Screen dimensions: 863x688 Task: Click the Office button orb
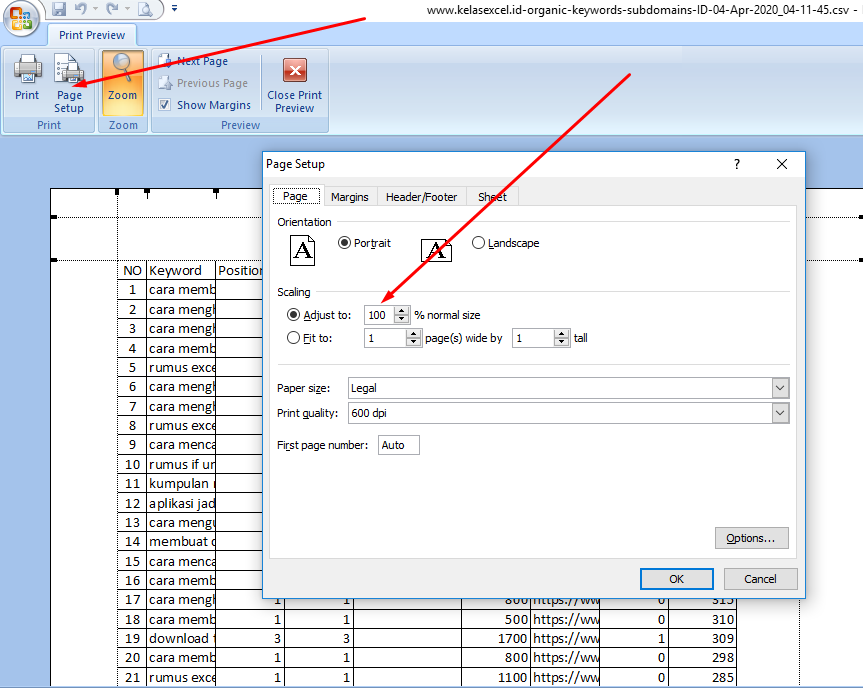pos(21,18)
